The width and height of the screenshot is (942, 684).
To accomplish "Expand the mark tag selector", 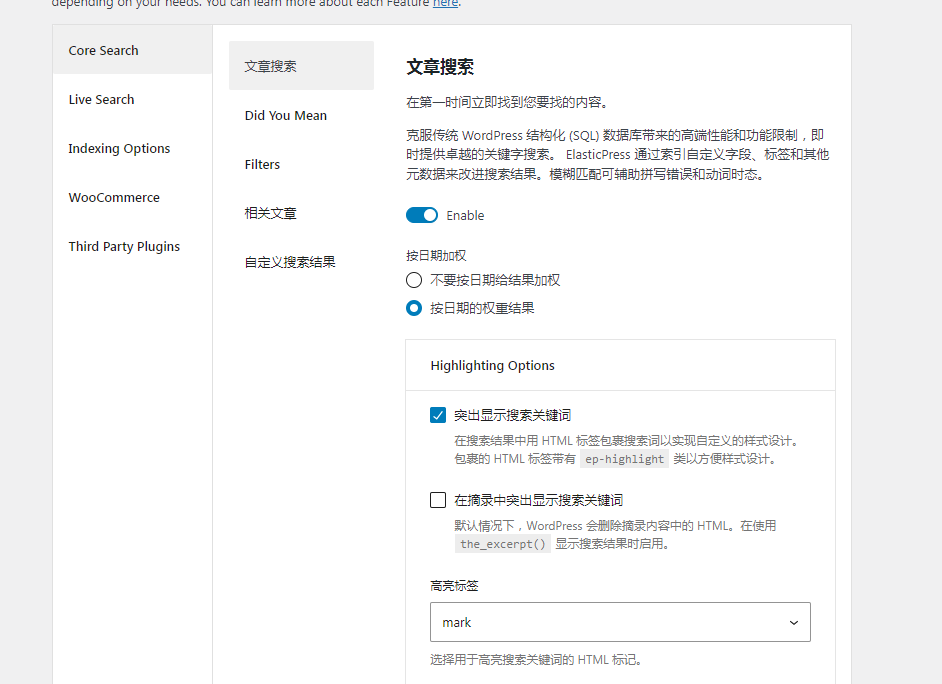I will pos(620,622).
